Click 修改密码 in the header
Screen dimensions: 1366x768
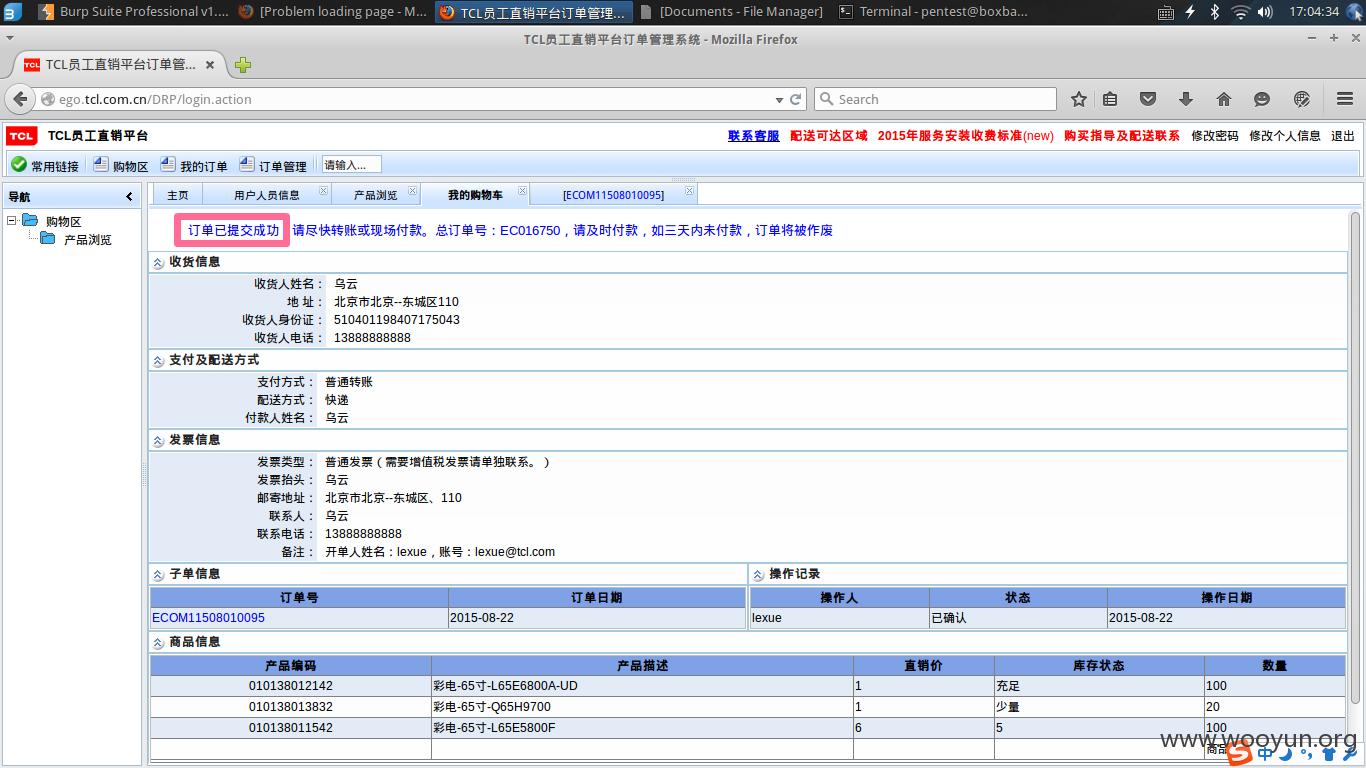point(1215,136)
